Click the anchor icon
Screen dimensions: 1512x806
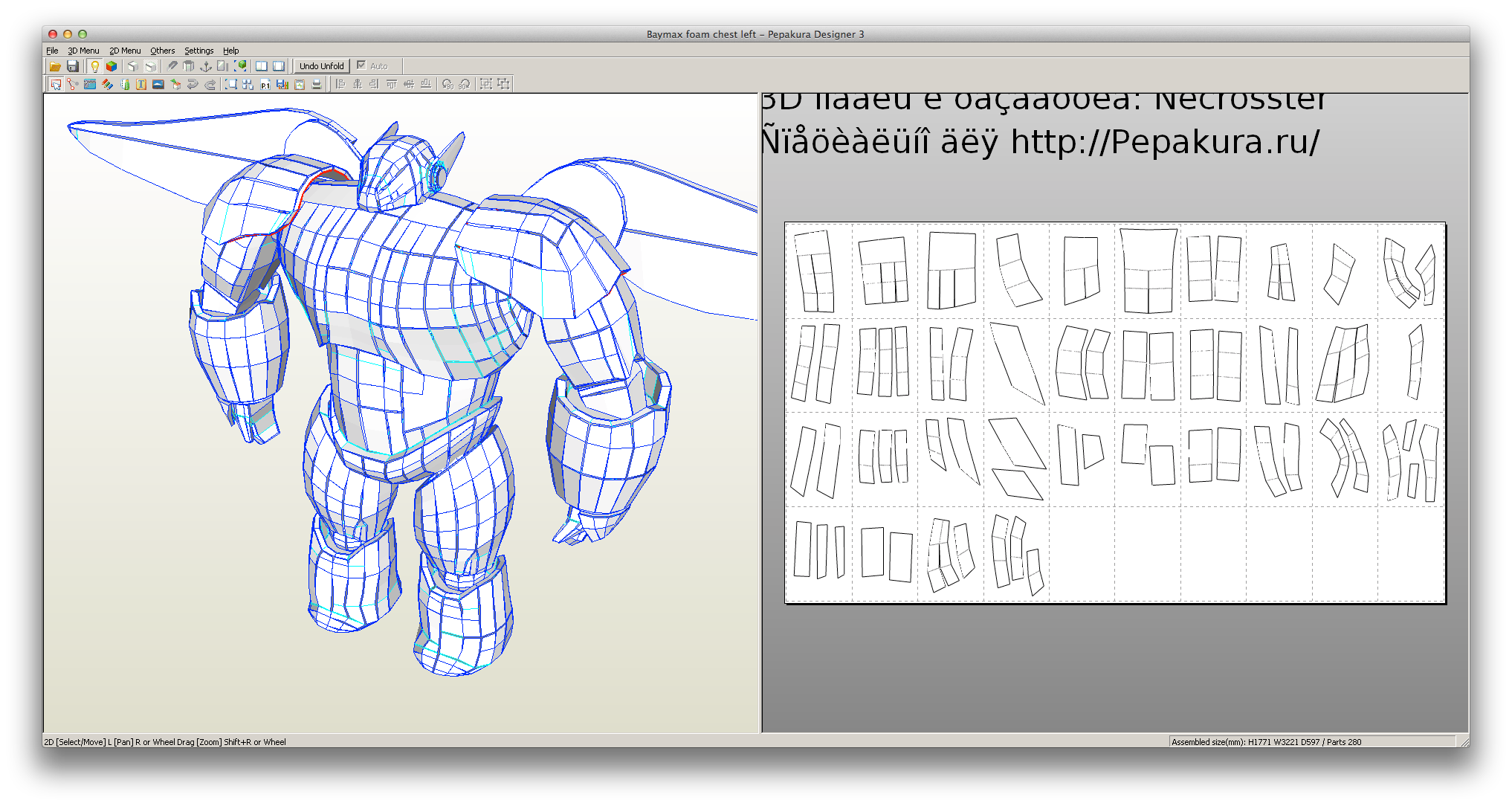pyautogui.click(x=206, y=66)
